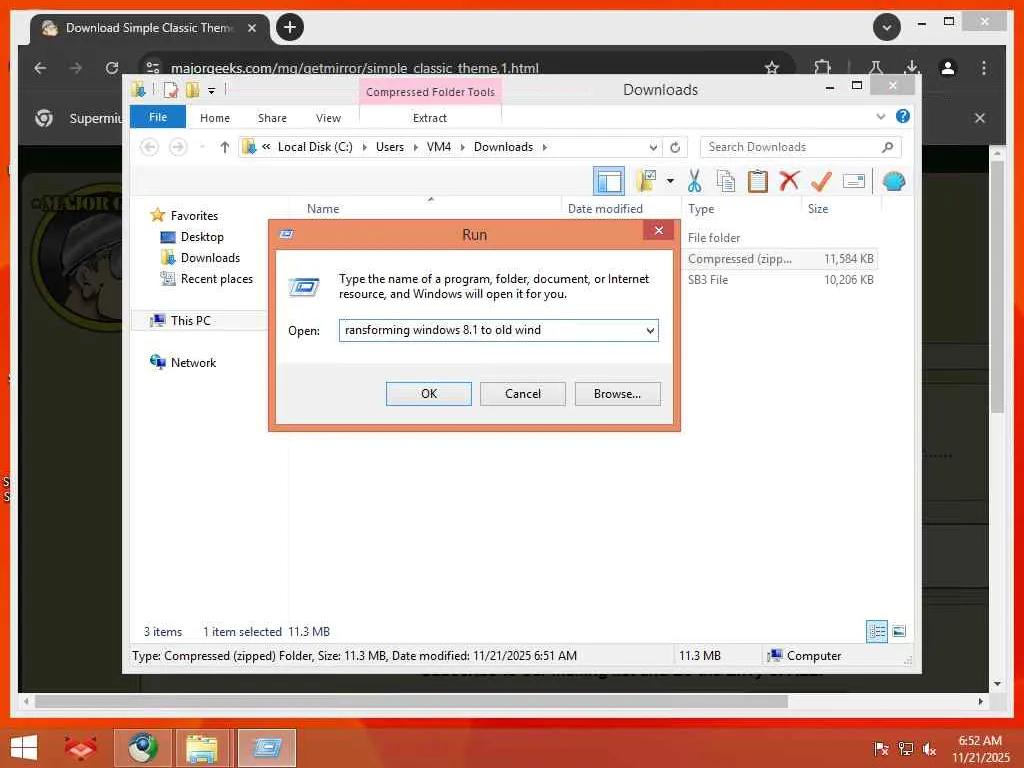Switch to Large icons view in status bar
The image size is (1024, 768).
coord(899,631)
